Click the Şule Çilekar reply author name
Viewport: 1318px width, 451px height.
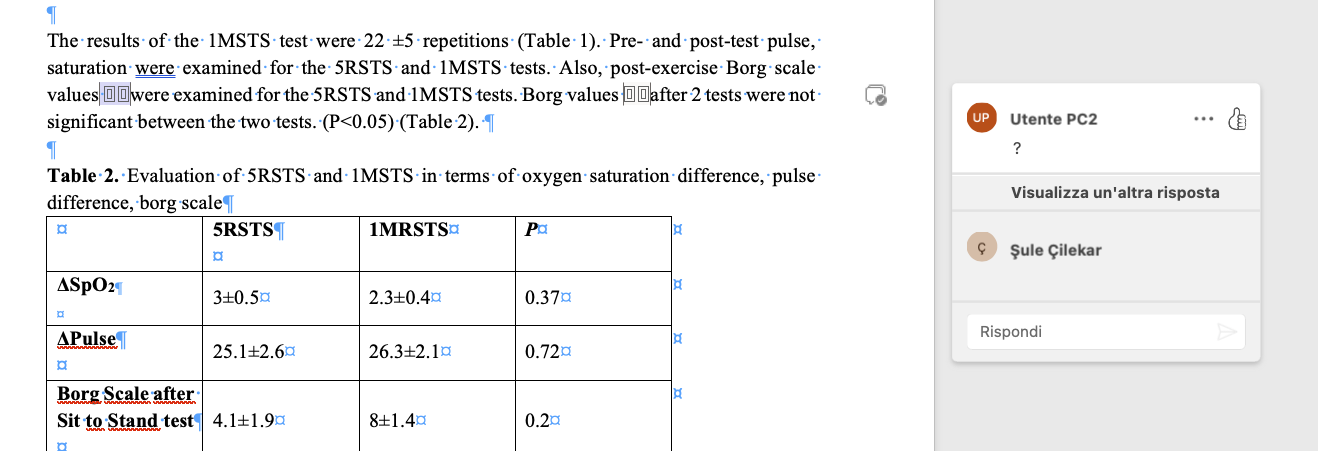(1056, 250)
